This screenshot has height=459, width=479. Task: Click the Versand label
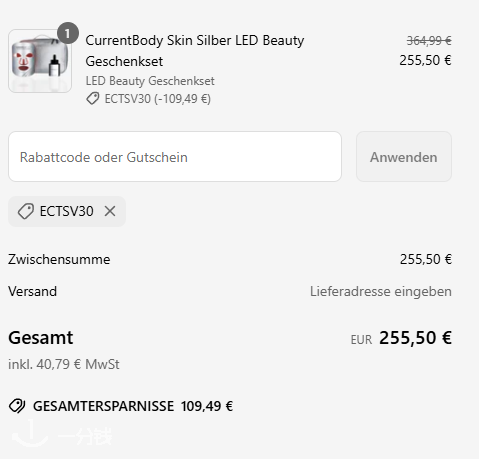coord(32,291)
